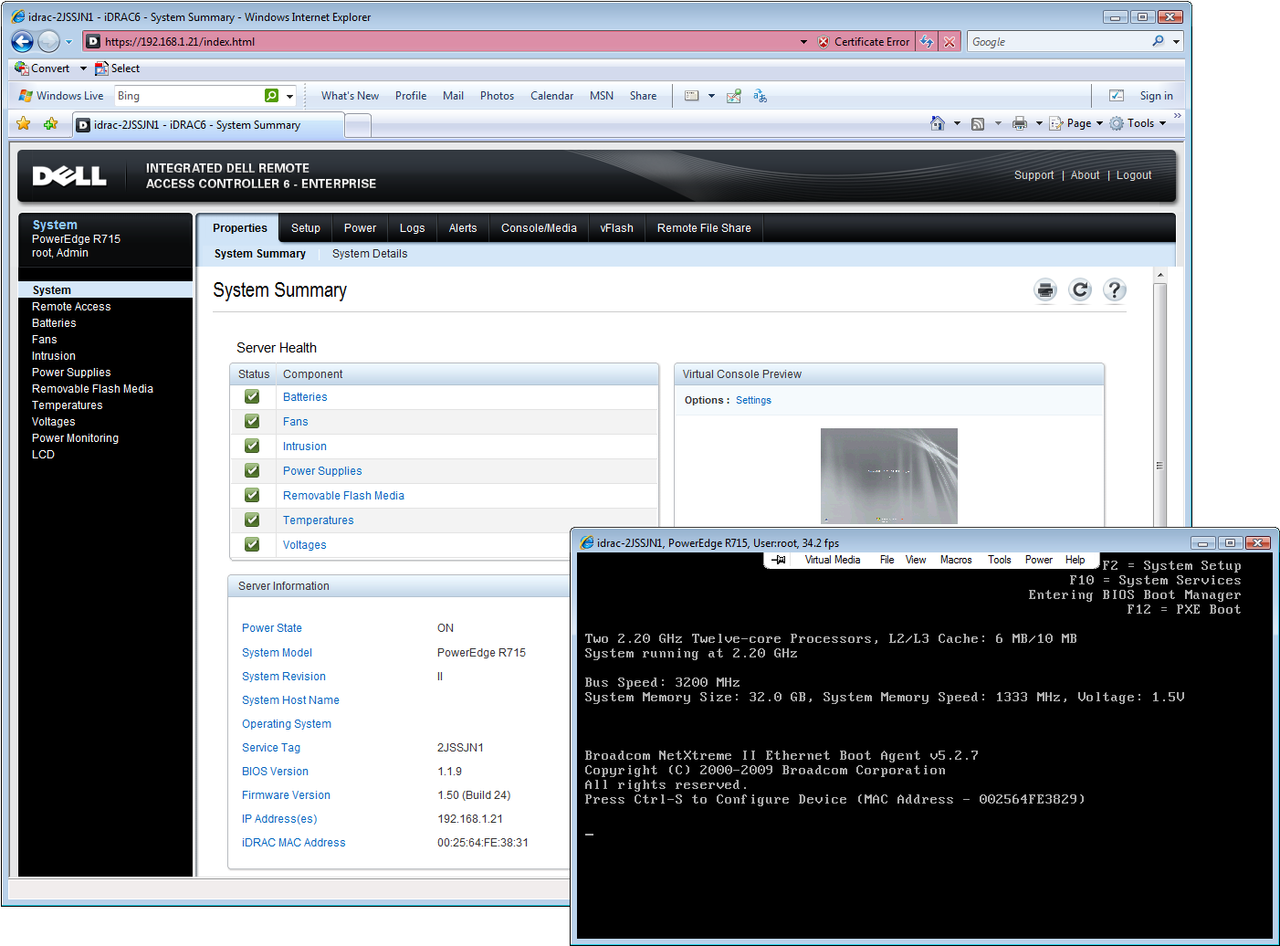The width and height of the screenshot is (1280, 946).
Task: Open Virtual Media menu in console window
Action: [833, 560]
